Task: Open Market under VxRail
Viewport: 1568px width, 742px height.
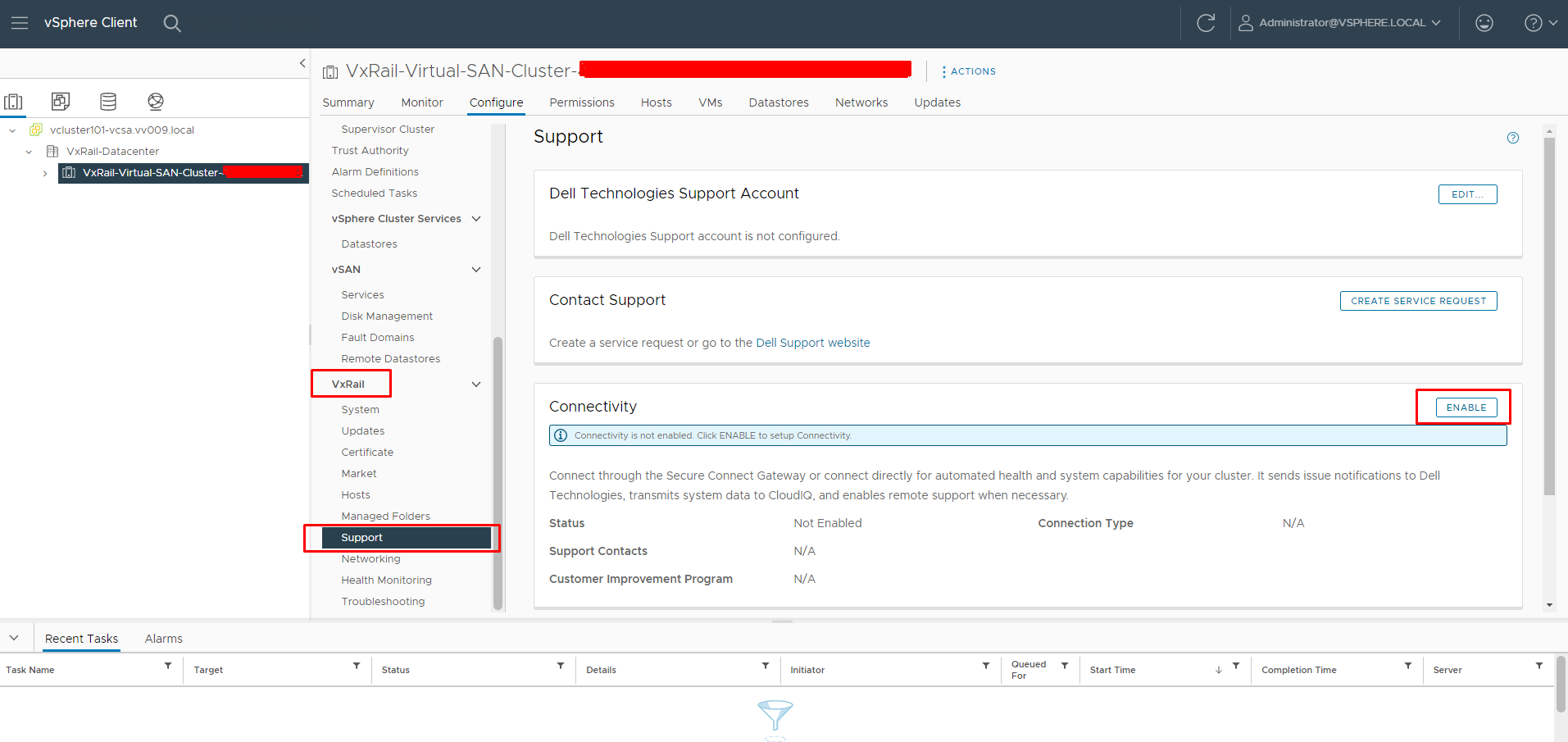Action: [359, 474]
